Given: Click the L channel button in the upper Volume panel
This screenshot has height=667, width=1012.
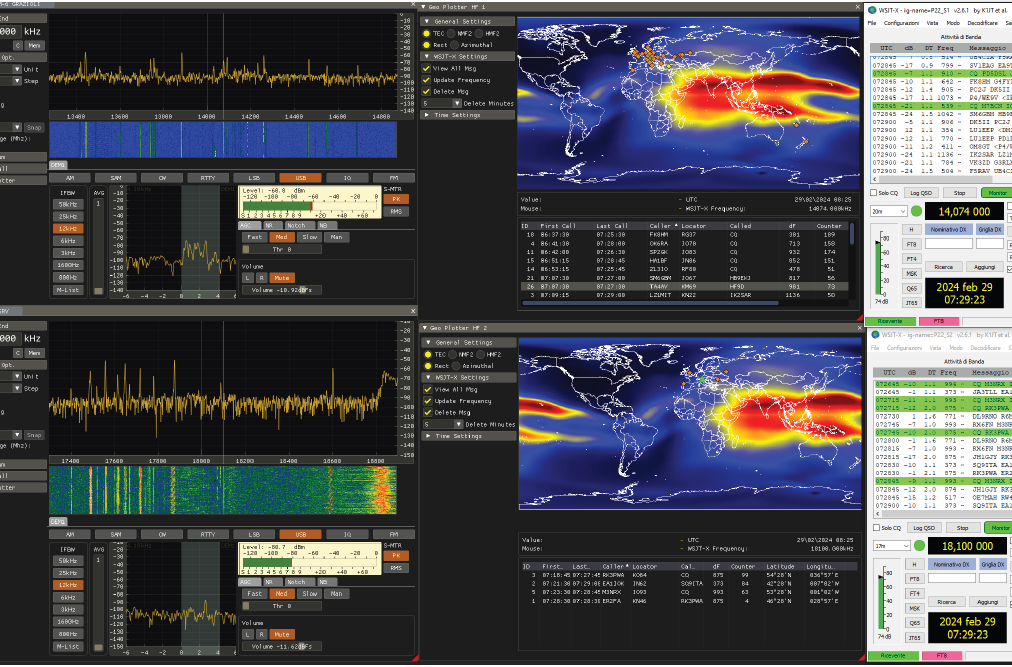Looking at the screenshot, I should [247, 277].
